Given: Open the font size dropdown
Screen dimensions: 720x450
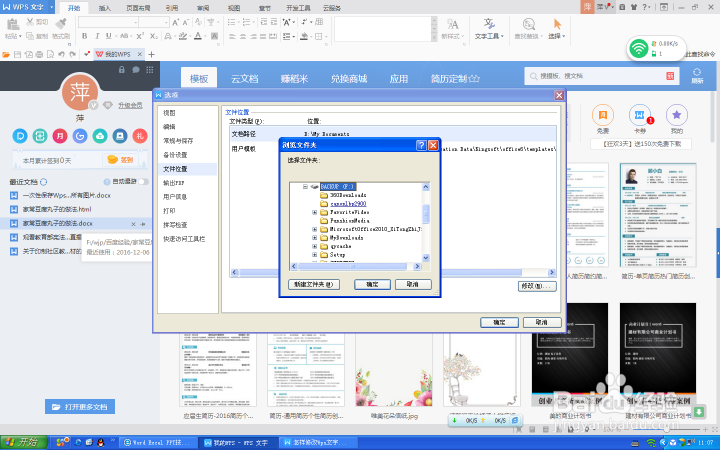Looking at the screenshot, I should pyautogui.click(x=166, y=22).
